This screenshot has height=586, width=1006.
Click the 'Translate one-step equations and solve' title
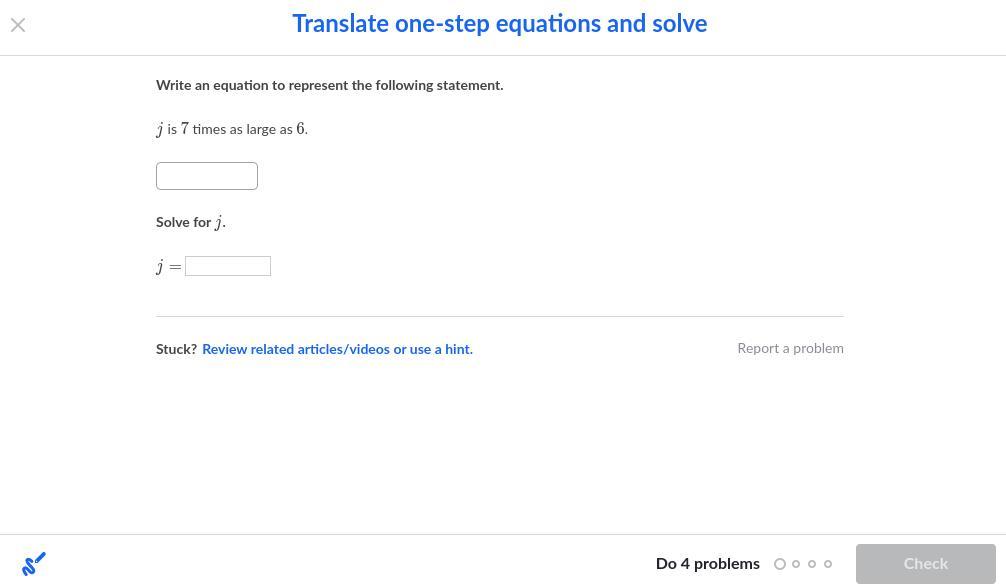pyautogui.click(x=499, y=24)
